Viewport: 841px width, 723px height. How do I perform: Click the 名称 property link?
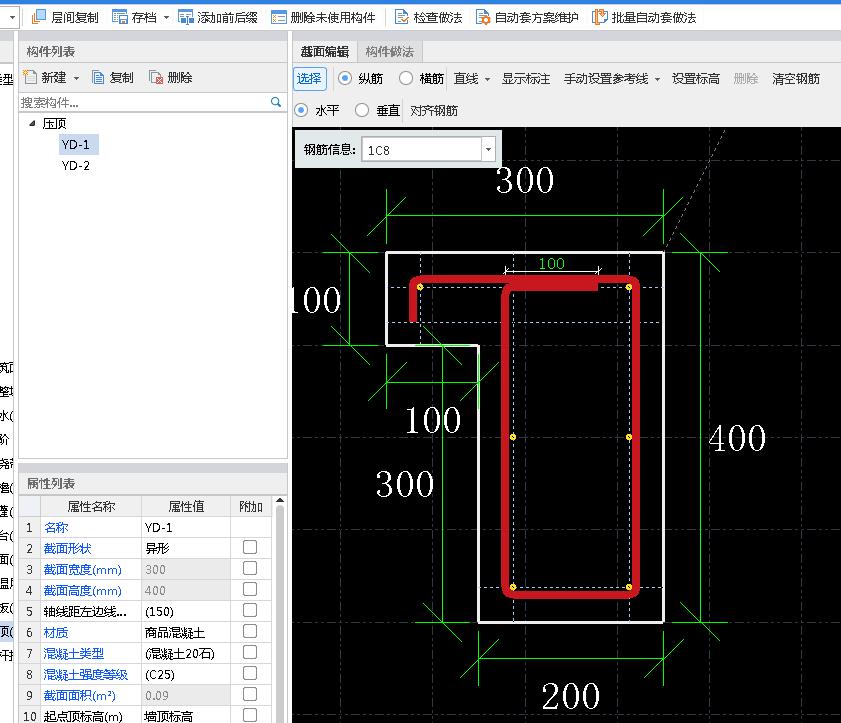[x=56, y=527]
